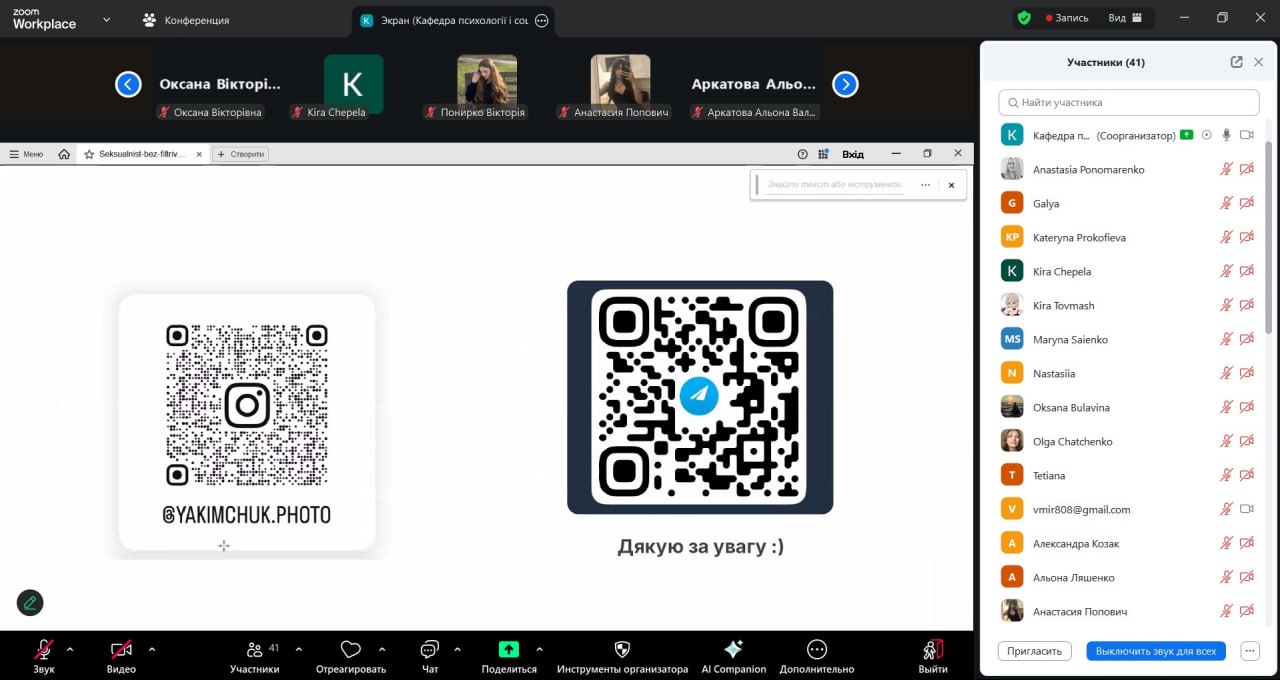Unmute microphone with the Sound button
The height and width of the screenshot is (680, 1280).
pyautogui.click(x=44, y=649)
